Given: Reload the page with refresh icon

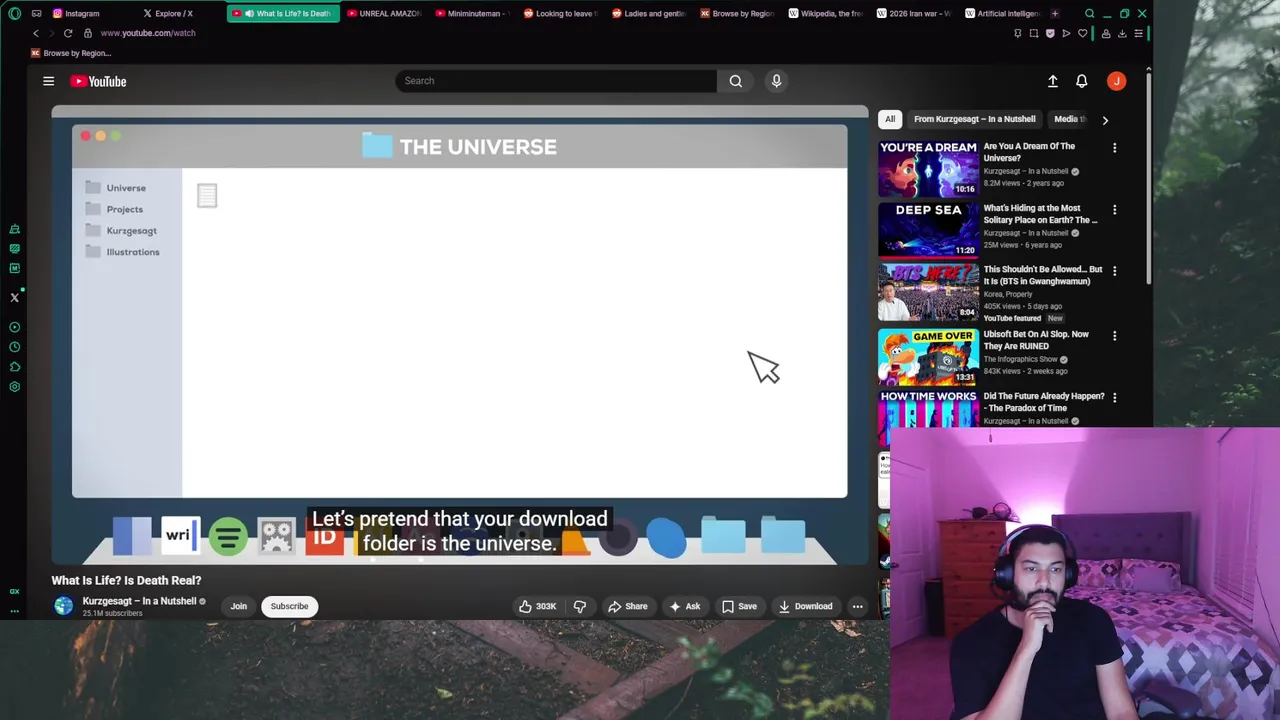Looking at the screenshot, I should (68, 33).
